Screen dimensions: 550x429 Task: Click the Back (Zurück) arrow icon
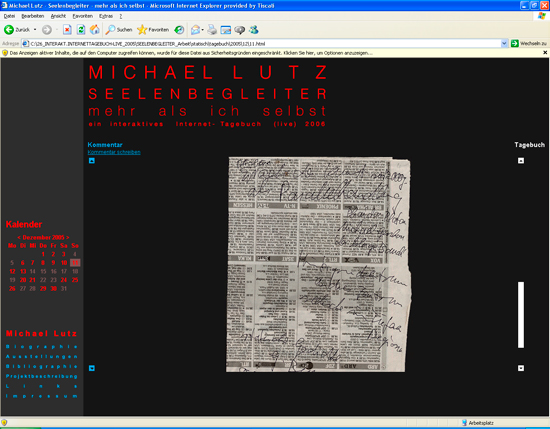point(9,30)
